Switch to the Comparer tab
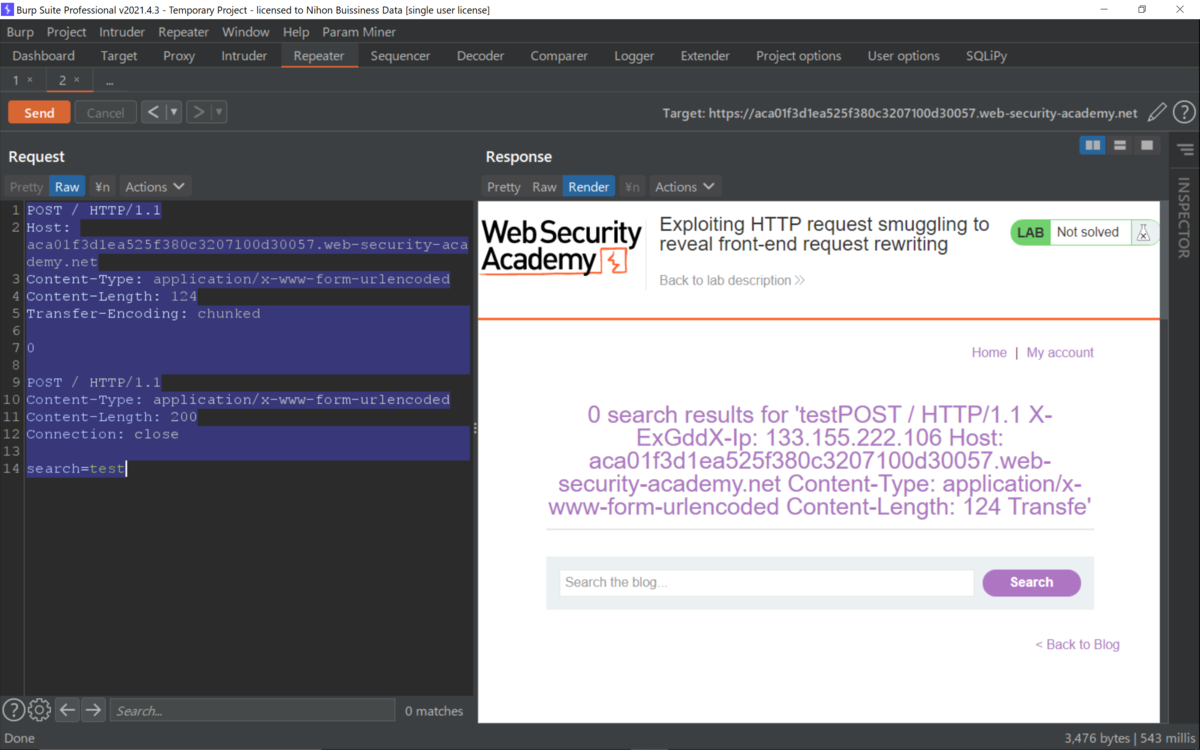 point(559,56)
